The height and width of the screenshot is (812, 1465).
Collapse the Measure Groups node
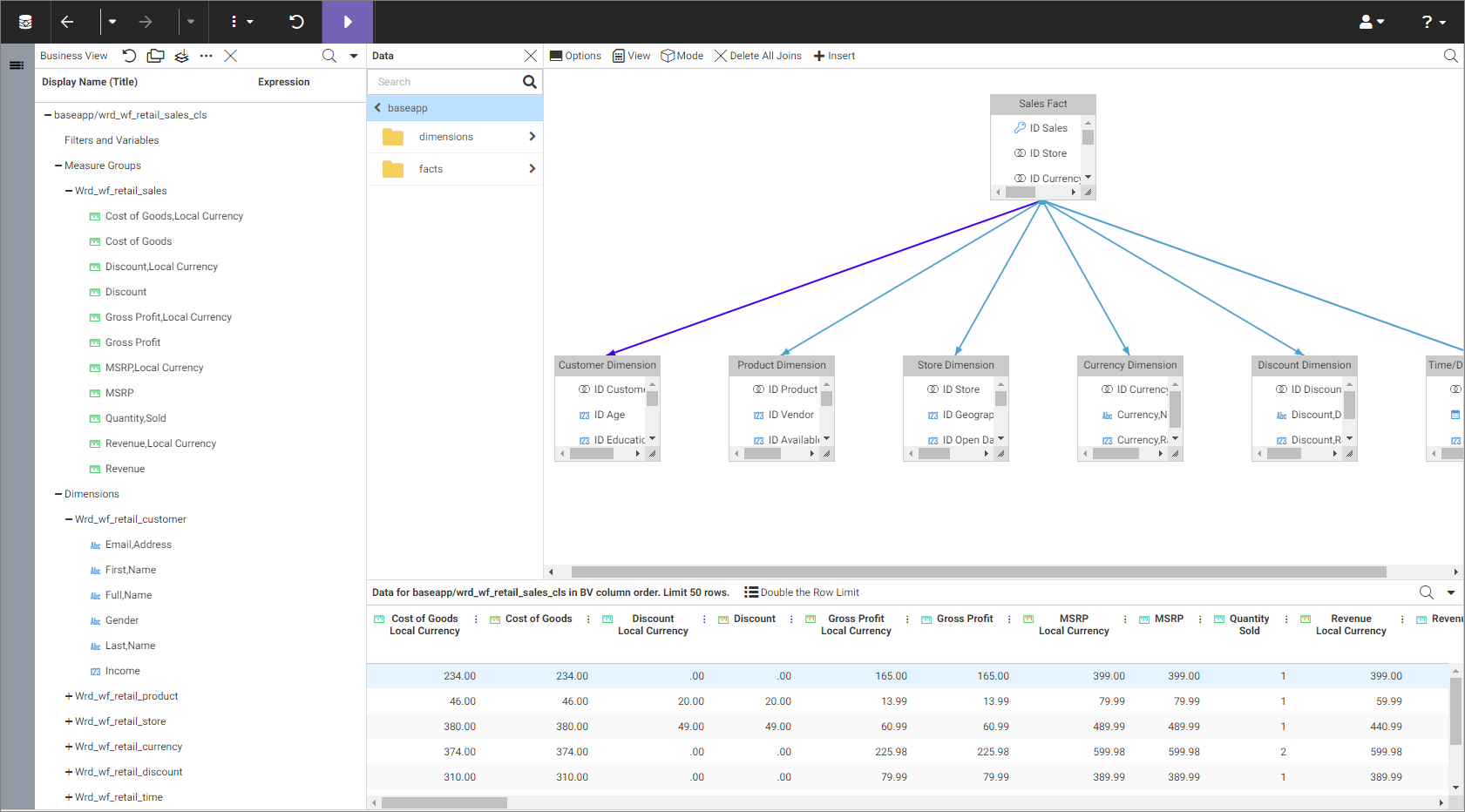[58, 166]
